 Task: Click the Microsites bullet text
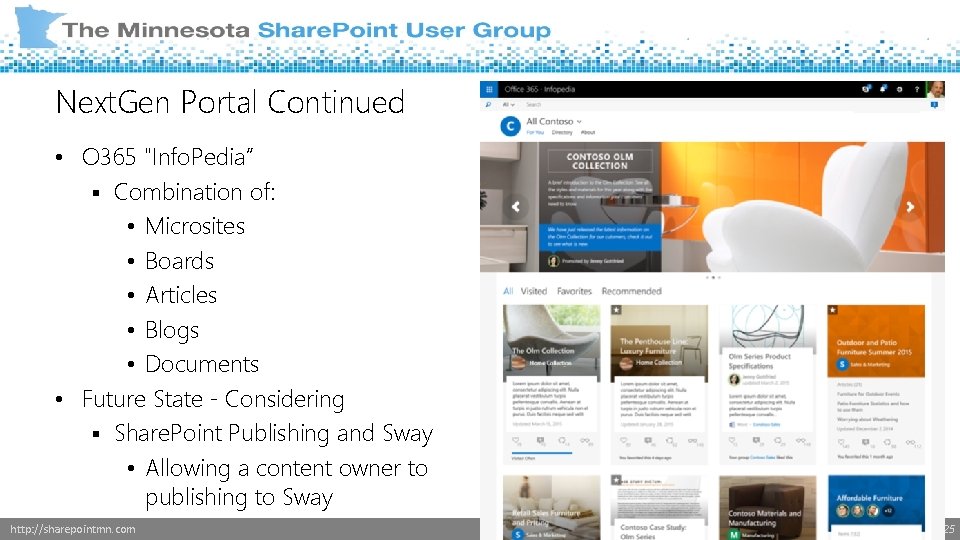click(195, 226)
